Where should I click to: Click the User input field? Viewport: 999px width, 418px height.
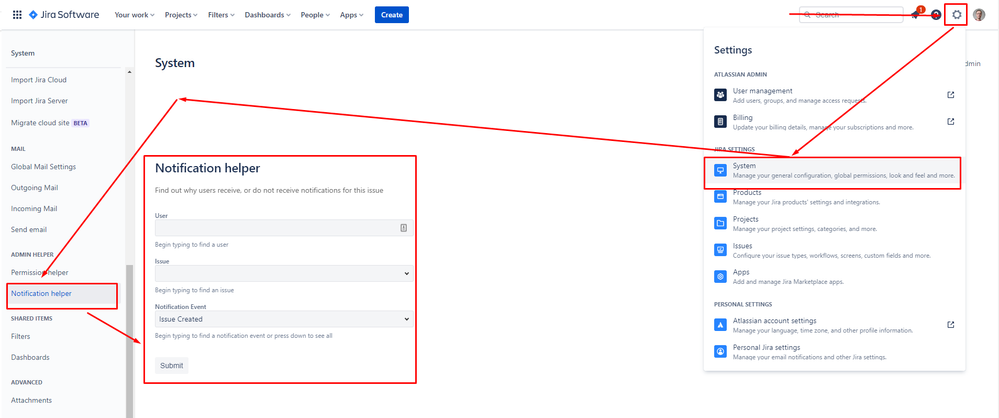pyautogui.click(x=284, y=228)
